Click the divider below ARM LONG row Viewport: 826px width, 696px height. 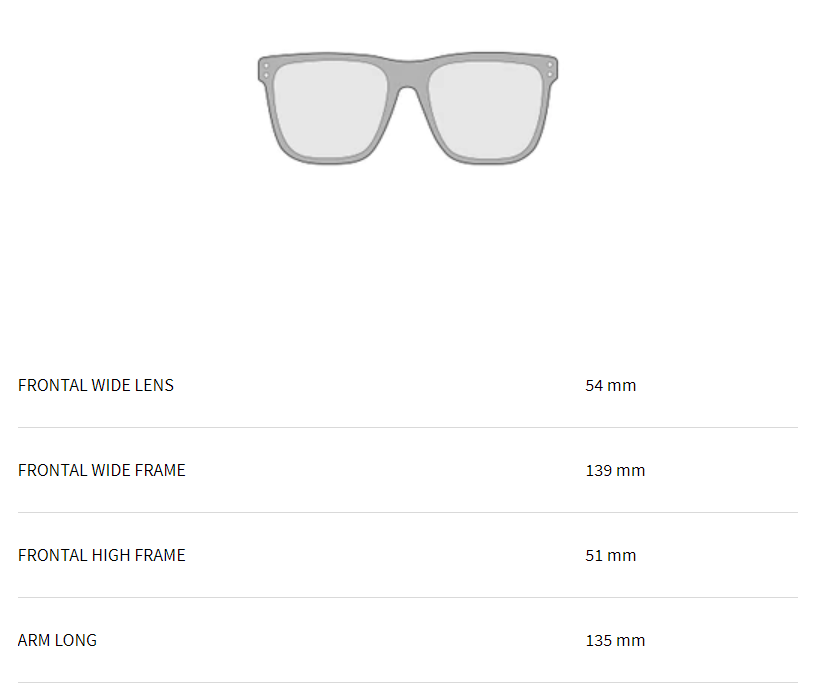point(408,682)
